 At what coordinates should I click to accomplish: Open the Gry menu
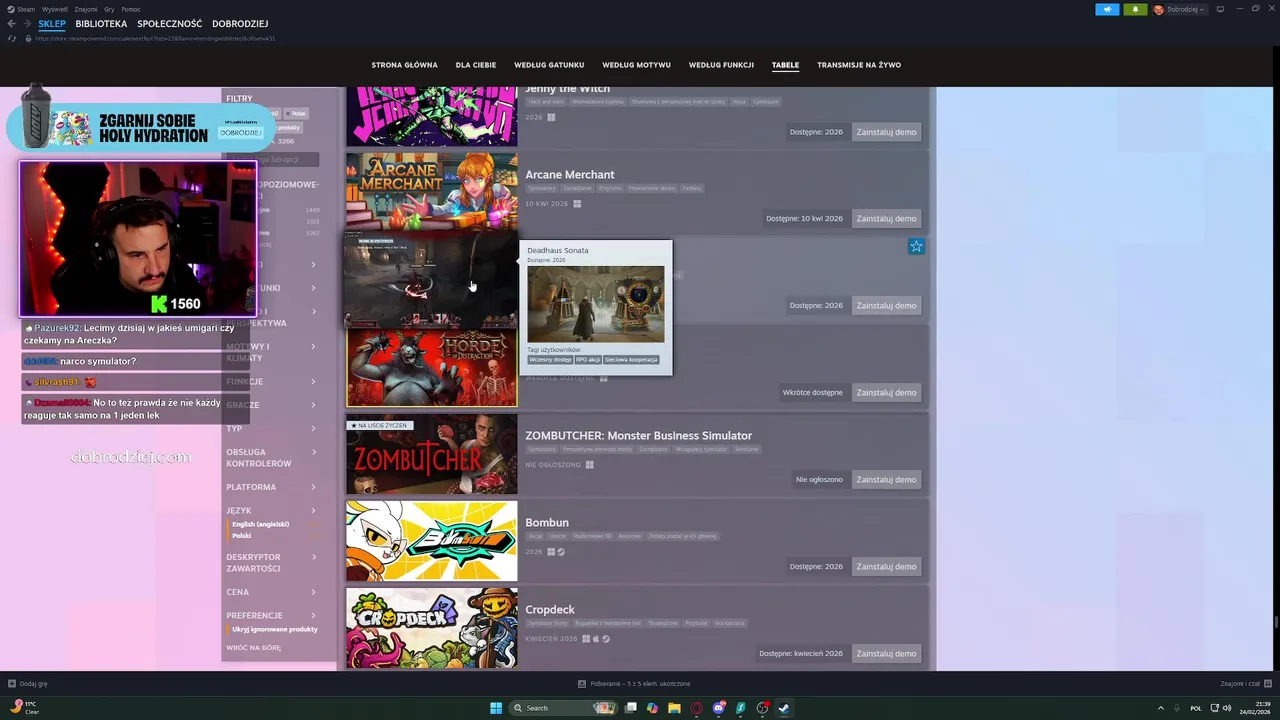[109, 9]
